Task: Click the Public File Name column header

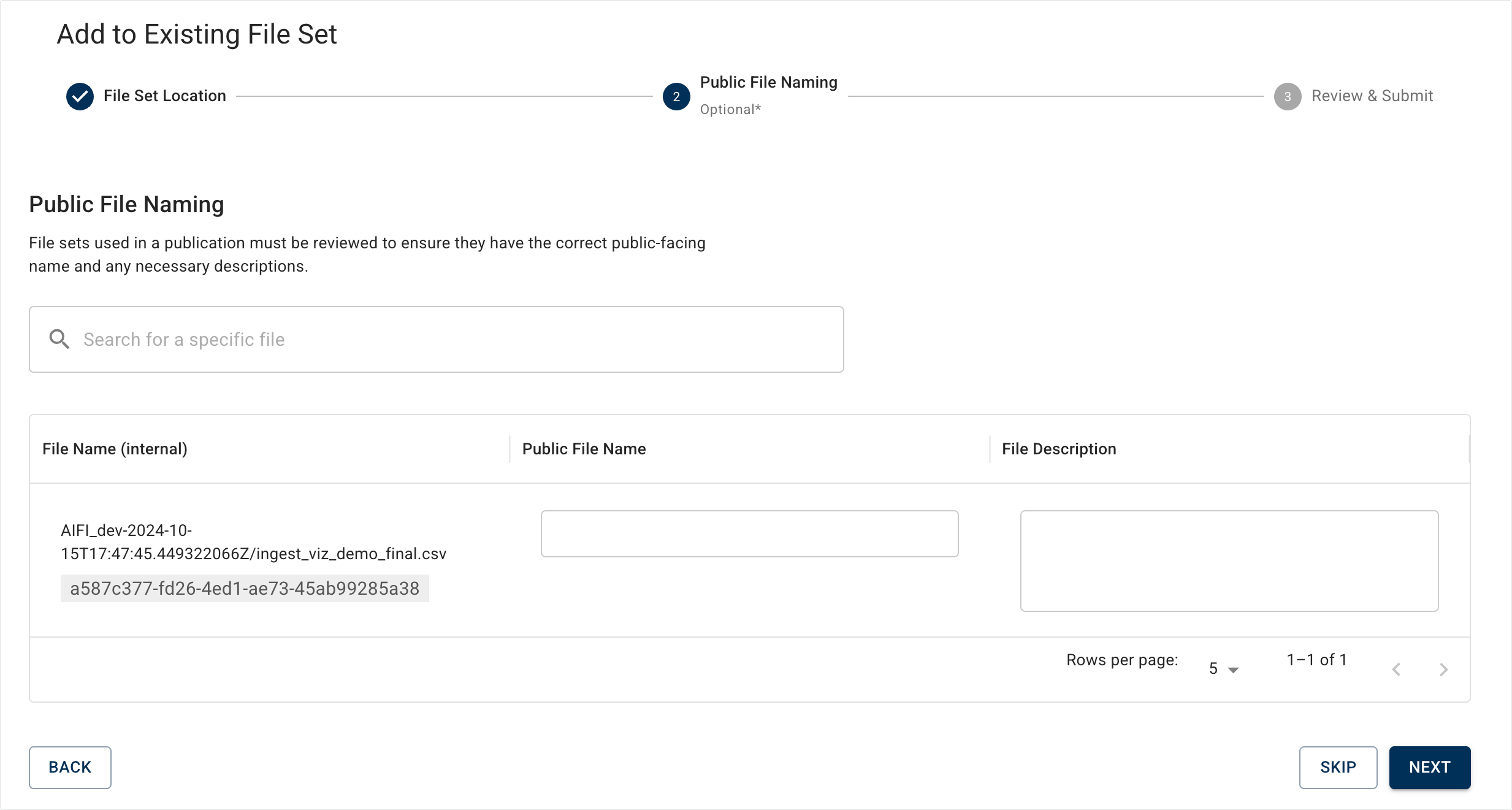Action: 584,449
